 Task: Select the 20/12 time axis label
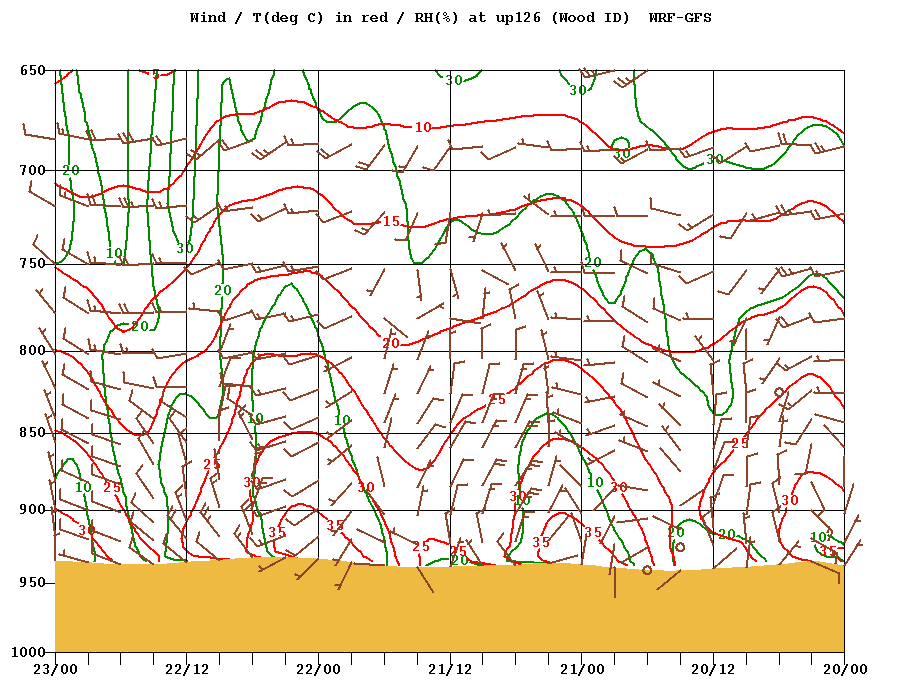pyautogui.click(x=713, y=670)
